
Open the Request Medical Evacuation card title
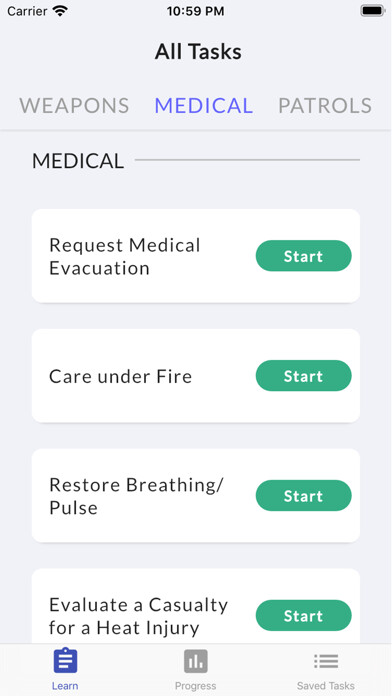[x=125, y=256]
